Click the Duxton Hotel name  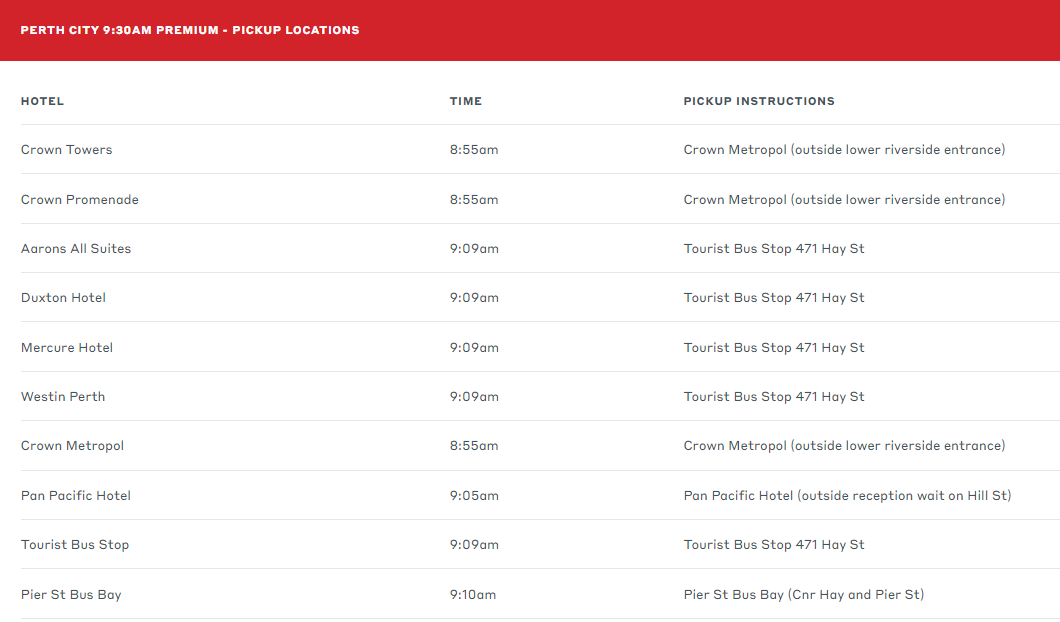64,297
